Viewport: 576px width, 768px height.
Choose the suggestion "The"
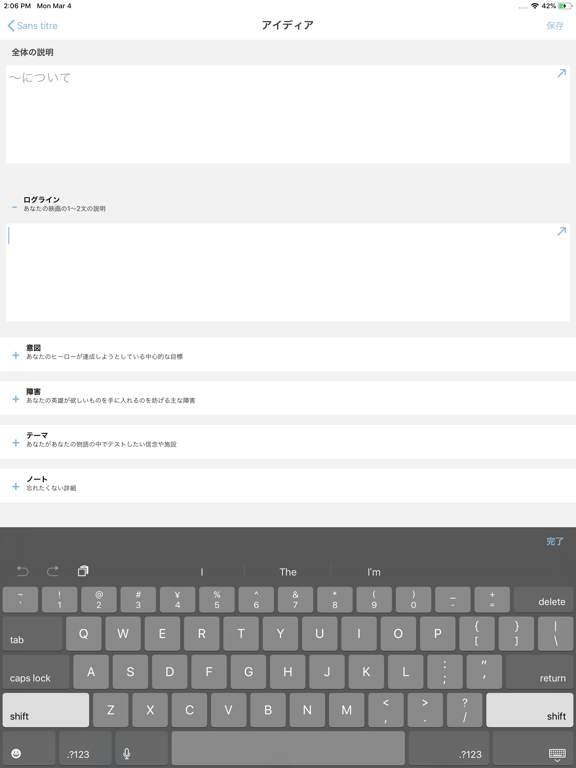[288, 572]
